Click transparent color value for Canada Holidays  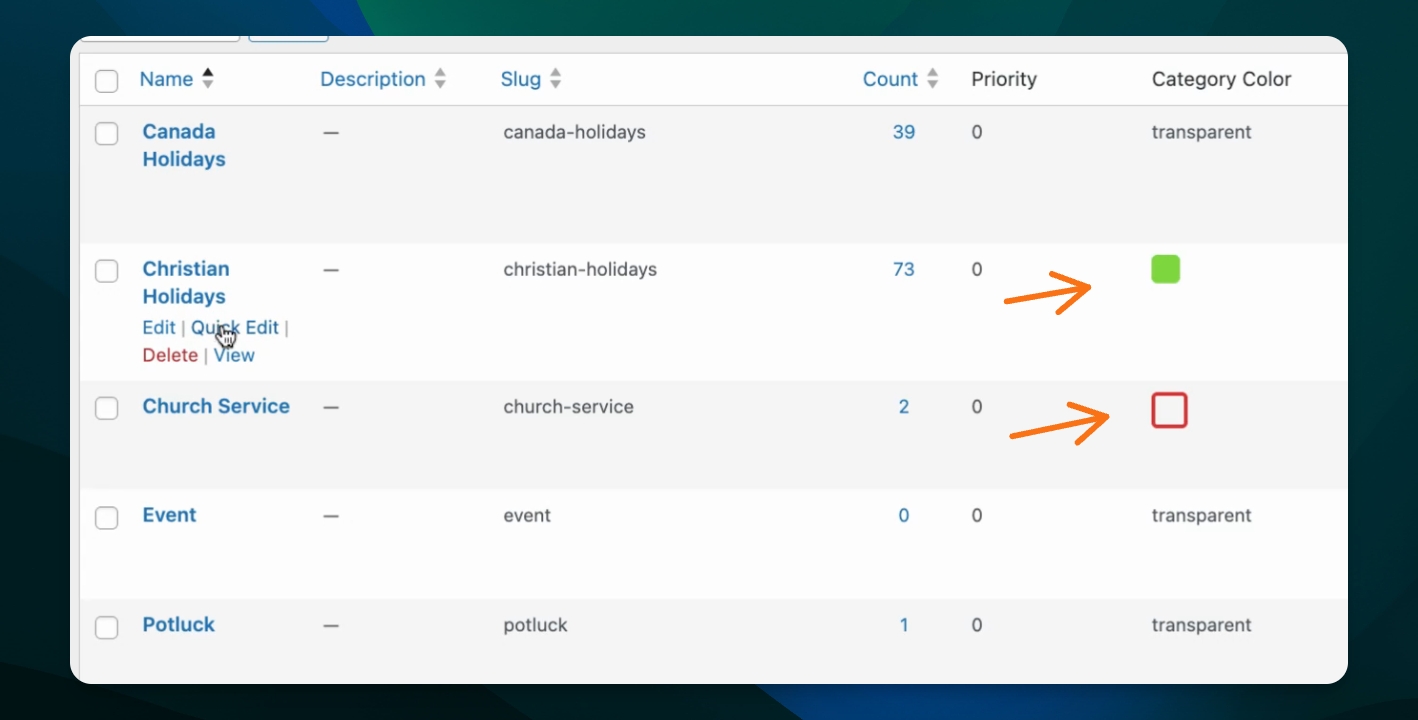pos(1201,132)
